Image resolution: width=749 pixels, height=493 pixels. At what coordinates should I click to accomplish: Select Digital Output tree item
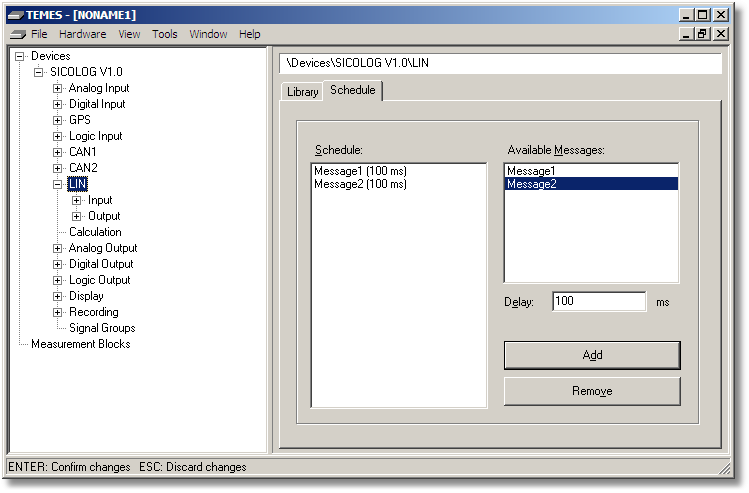pos(101,264)
